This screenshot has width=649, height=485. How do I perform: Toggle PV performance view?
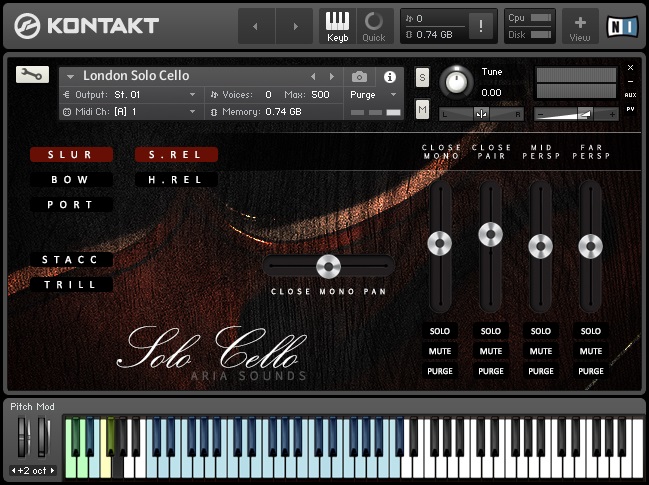[630, 109]
